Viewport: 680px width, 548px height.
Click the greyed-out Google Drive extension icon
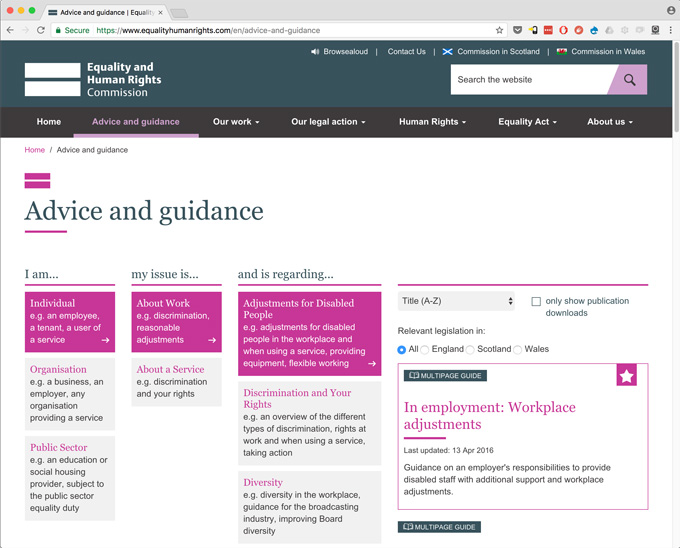pyautogui.click(x=609, y=30)
